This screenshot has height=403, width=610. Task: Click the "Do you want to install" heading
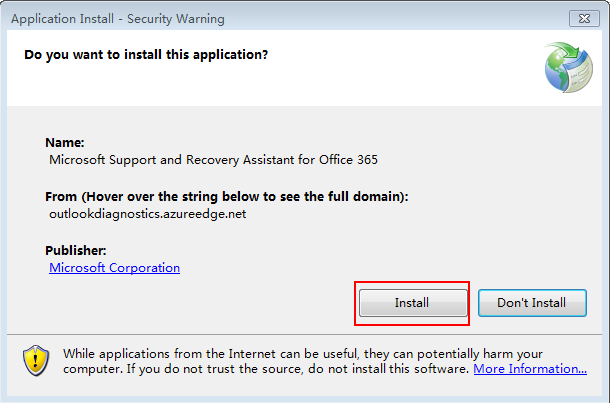pyautogui.click(x=146, y=54)
